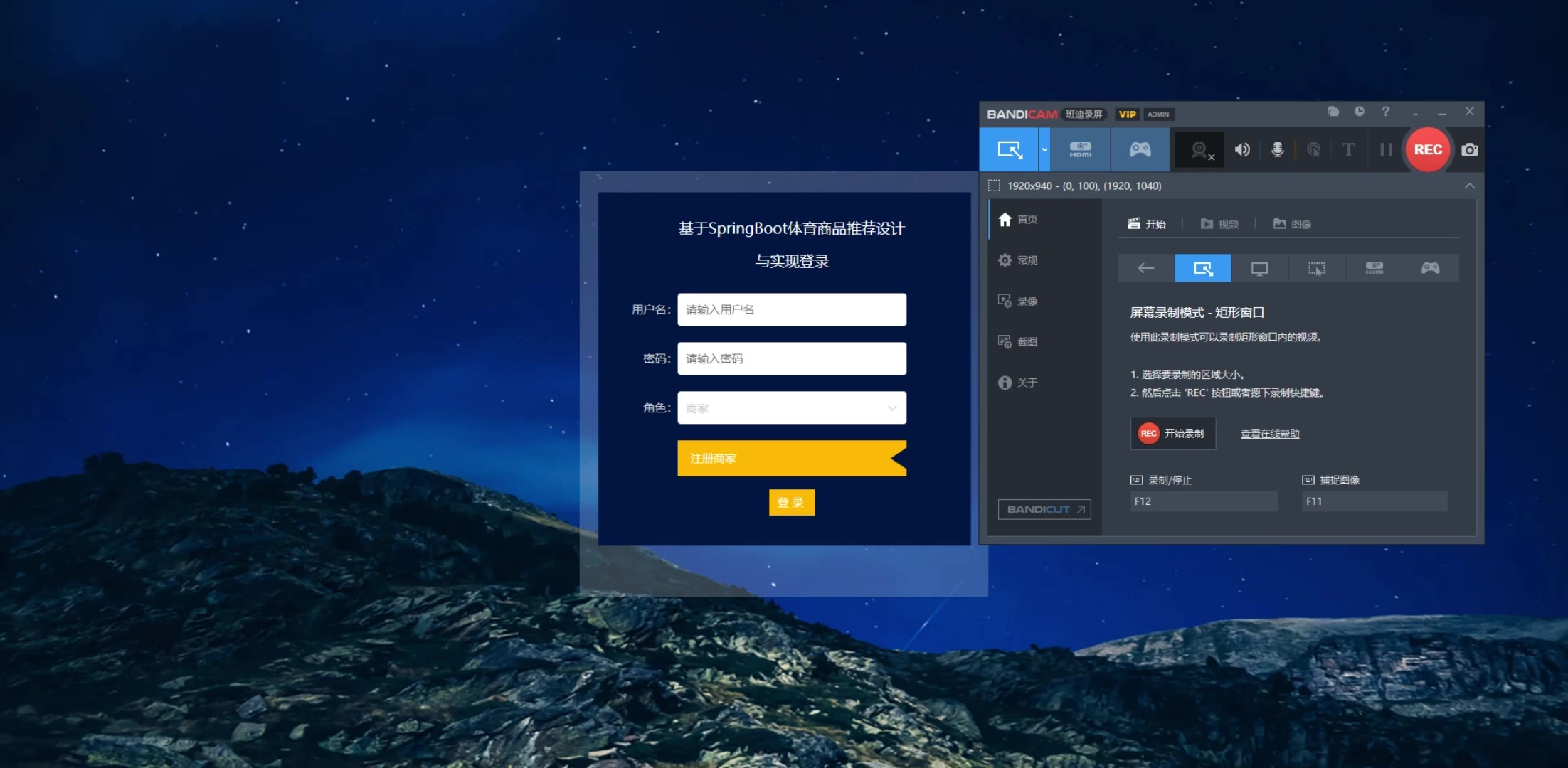Open the output folder icon in title bar
This screenshot has width=1568, height=768.
point(1333,112)
